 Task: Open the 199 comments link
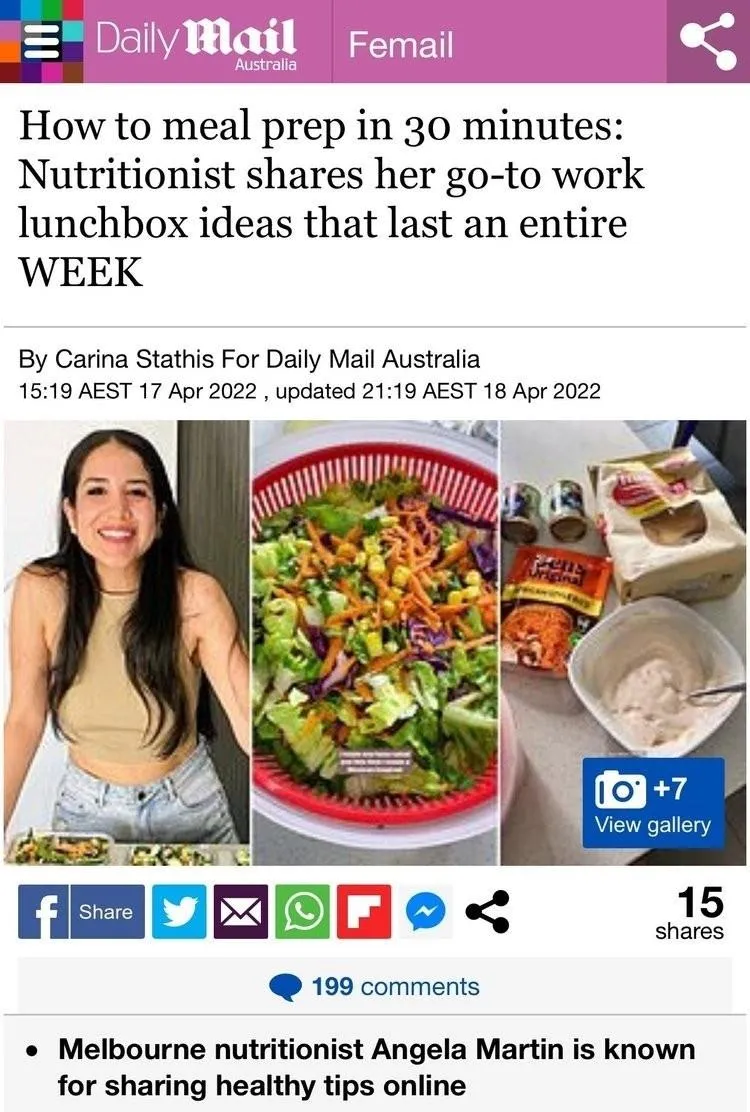396,986
